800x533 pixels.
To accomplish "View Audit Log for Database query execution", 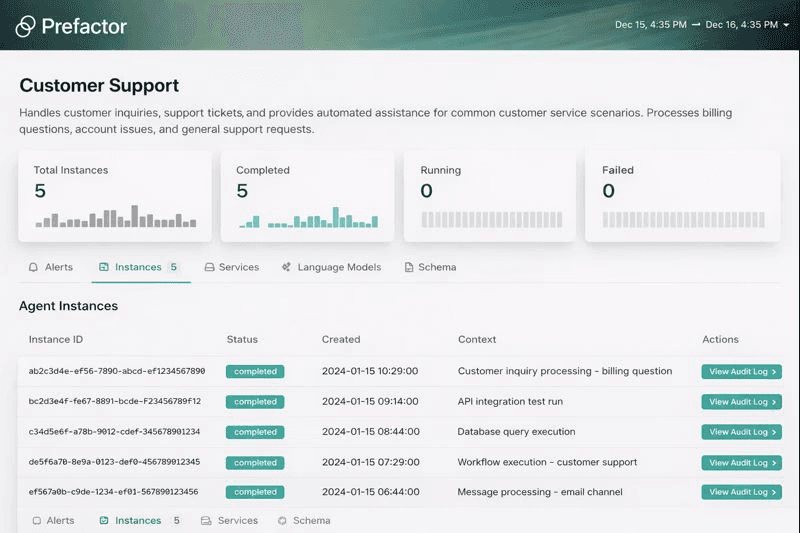I will point(741,432).
